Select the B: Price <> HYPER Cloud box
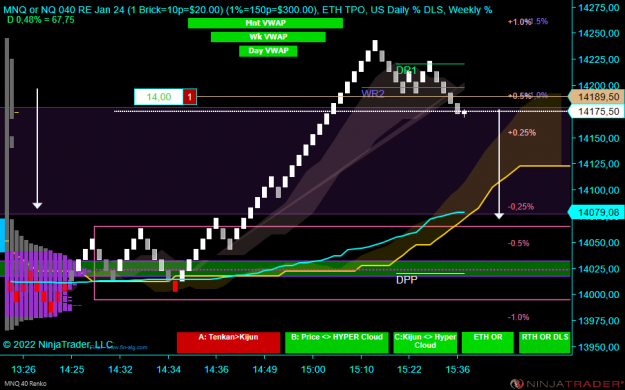This screenshot has width=625, height=390. point(337,342)
